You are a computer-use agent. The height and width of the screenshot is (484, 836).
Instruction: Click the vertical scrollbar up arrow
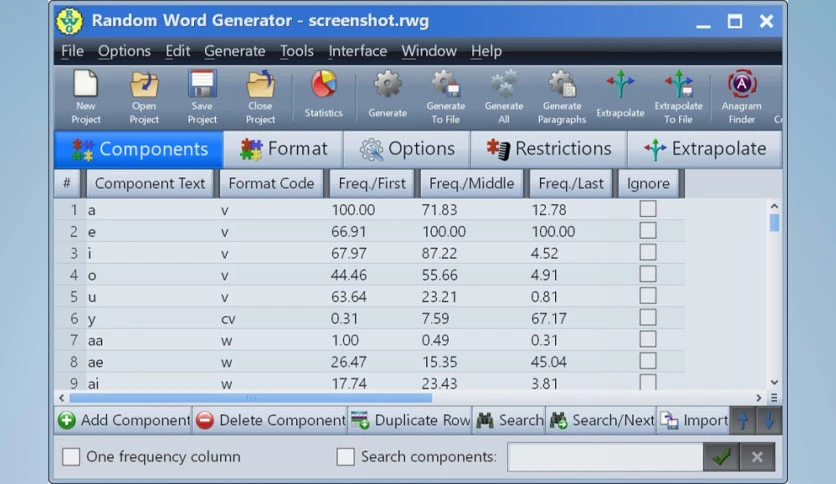(x=774, y=206)
